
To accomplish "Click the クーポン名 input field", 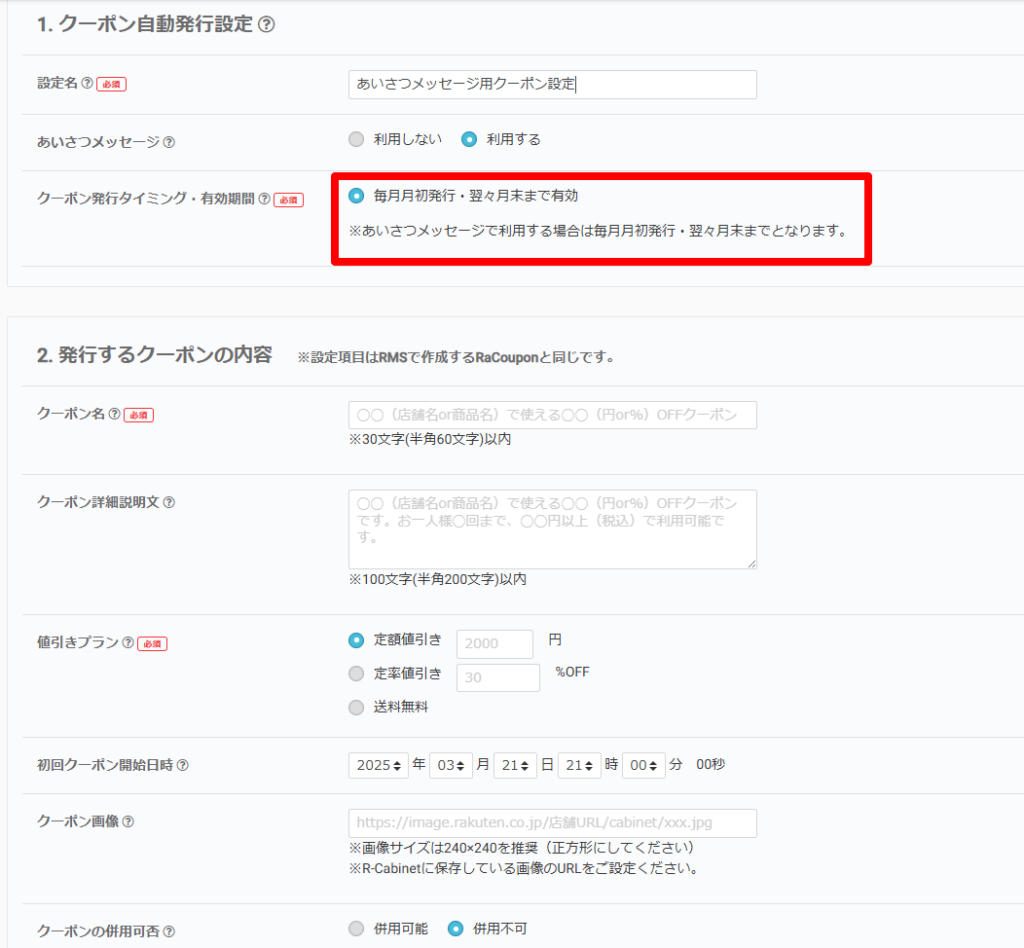I will pos(552,415).
